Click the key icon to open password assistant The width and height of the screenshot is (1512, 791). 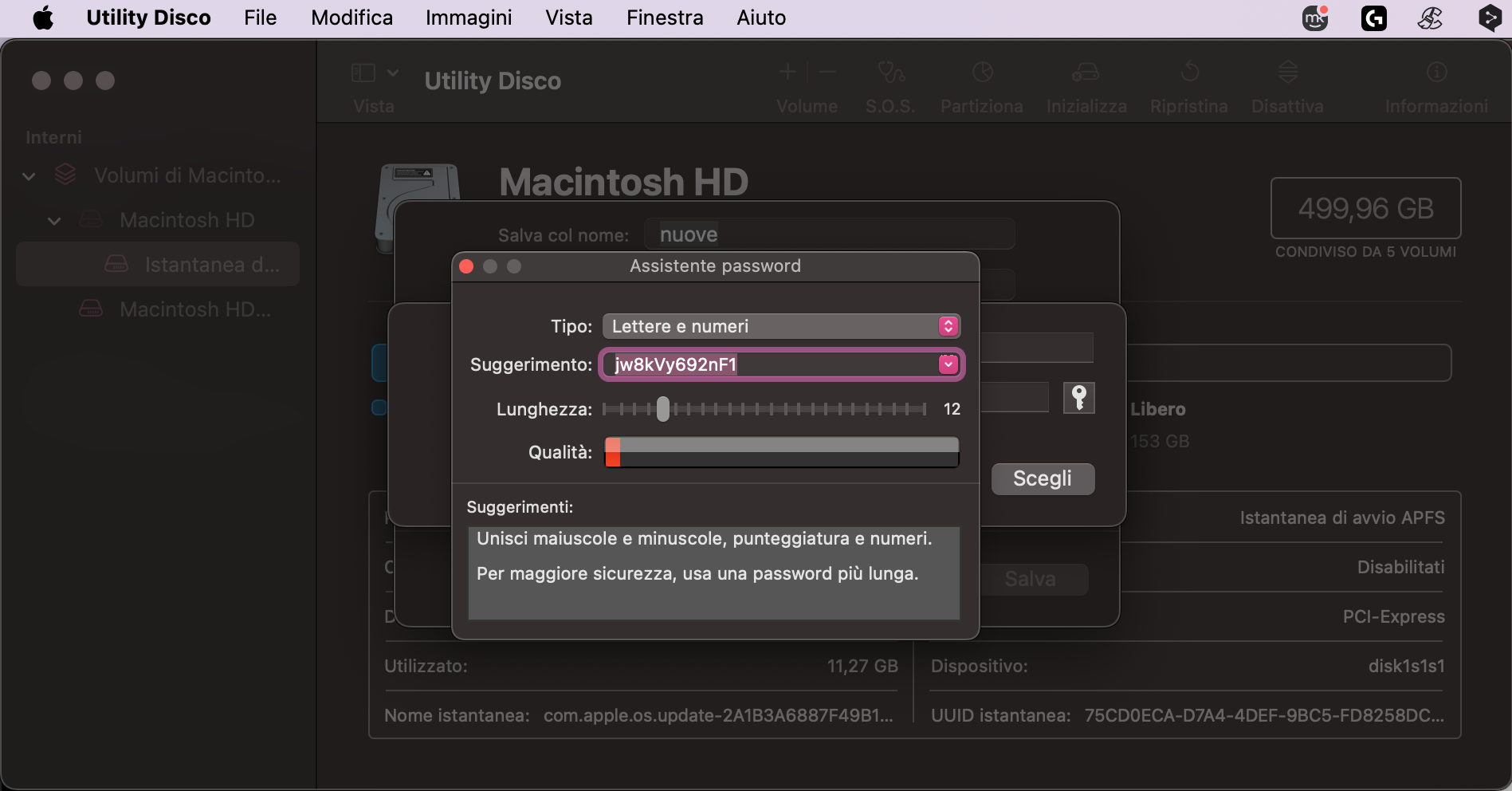(1078, 397)
